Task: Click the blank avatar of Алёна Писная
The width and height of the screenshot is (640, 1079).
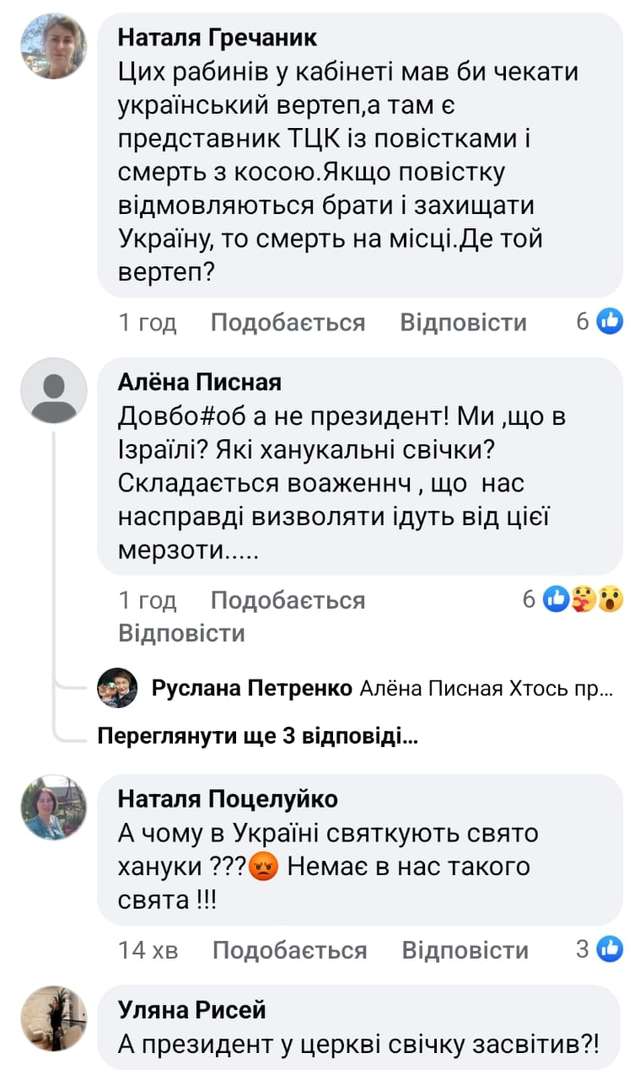Action: [x=54, y=390]
